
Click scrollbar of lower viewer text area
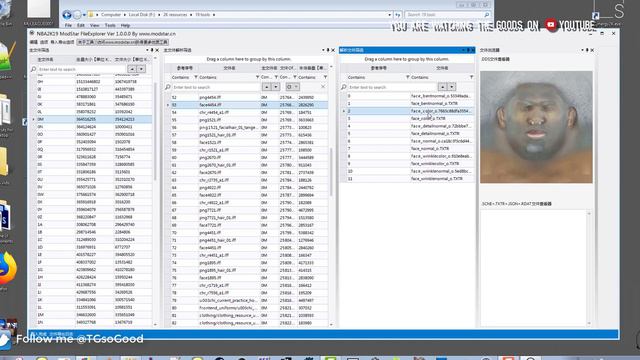click(x=589, y=268)
